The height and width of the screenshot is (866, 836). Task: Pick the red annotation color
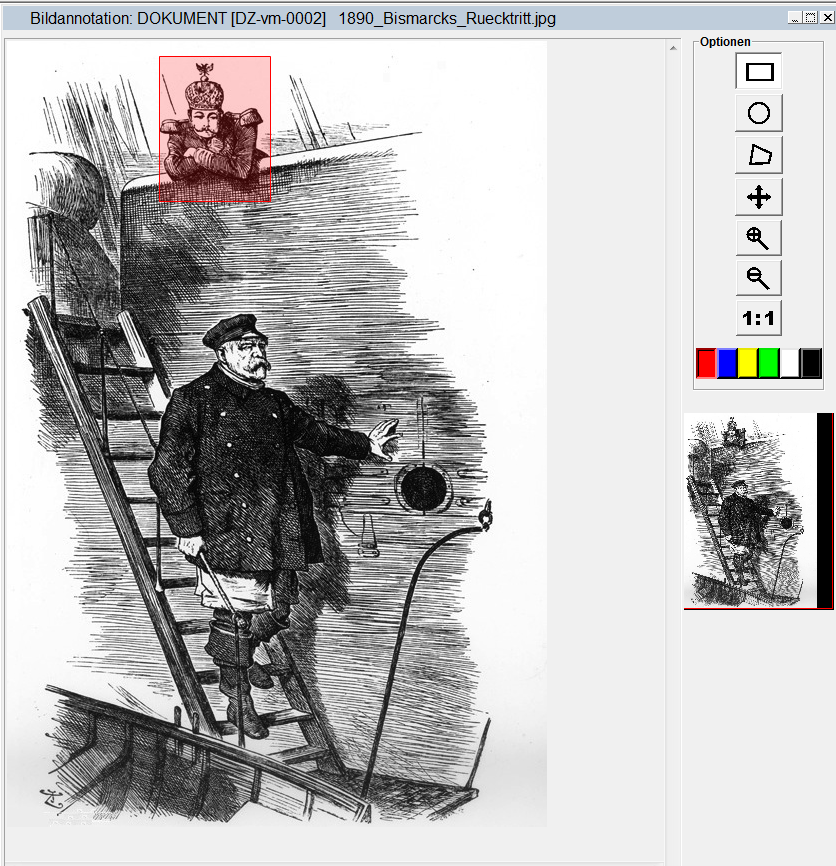pyautogui.click(x=706, y=363)
